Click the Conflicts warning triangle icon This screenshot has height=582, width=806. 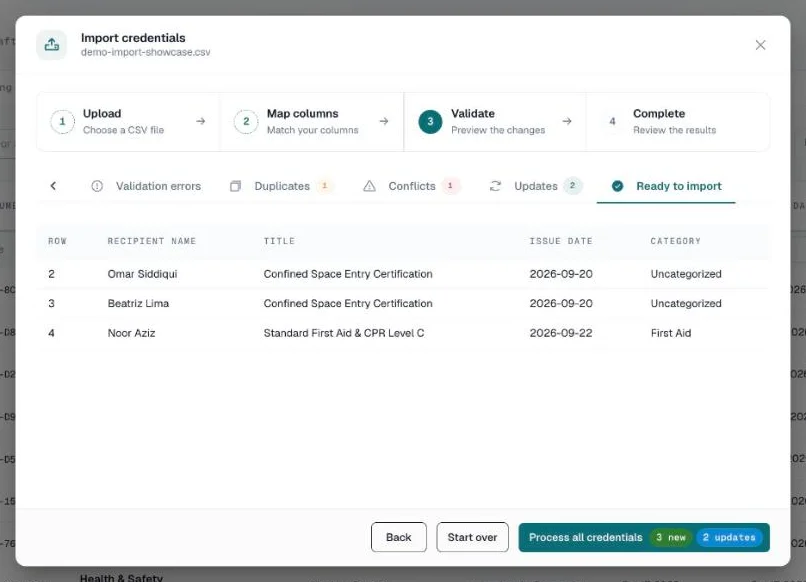tap(369, 186)
